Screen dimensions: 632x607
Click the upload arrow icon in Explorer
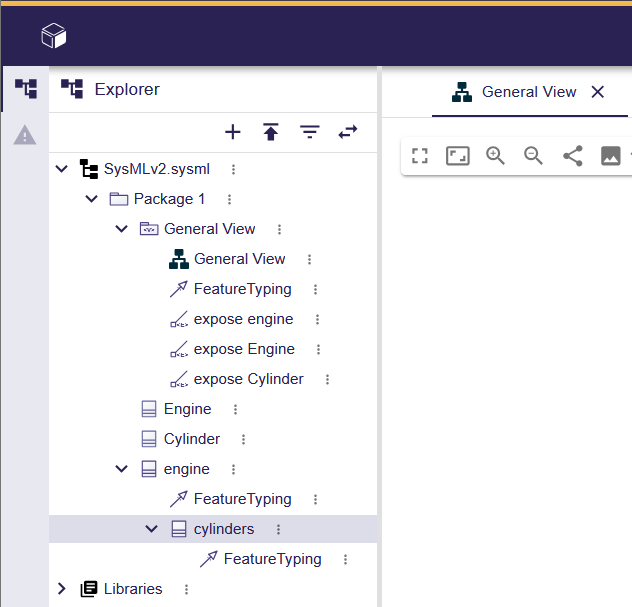point(271,132)
